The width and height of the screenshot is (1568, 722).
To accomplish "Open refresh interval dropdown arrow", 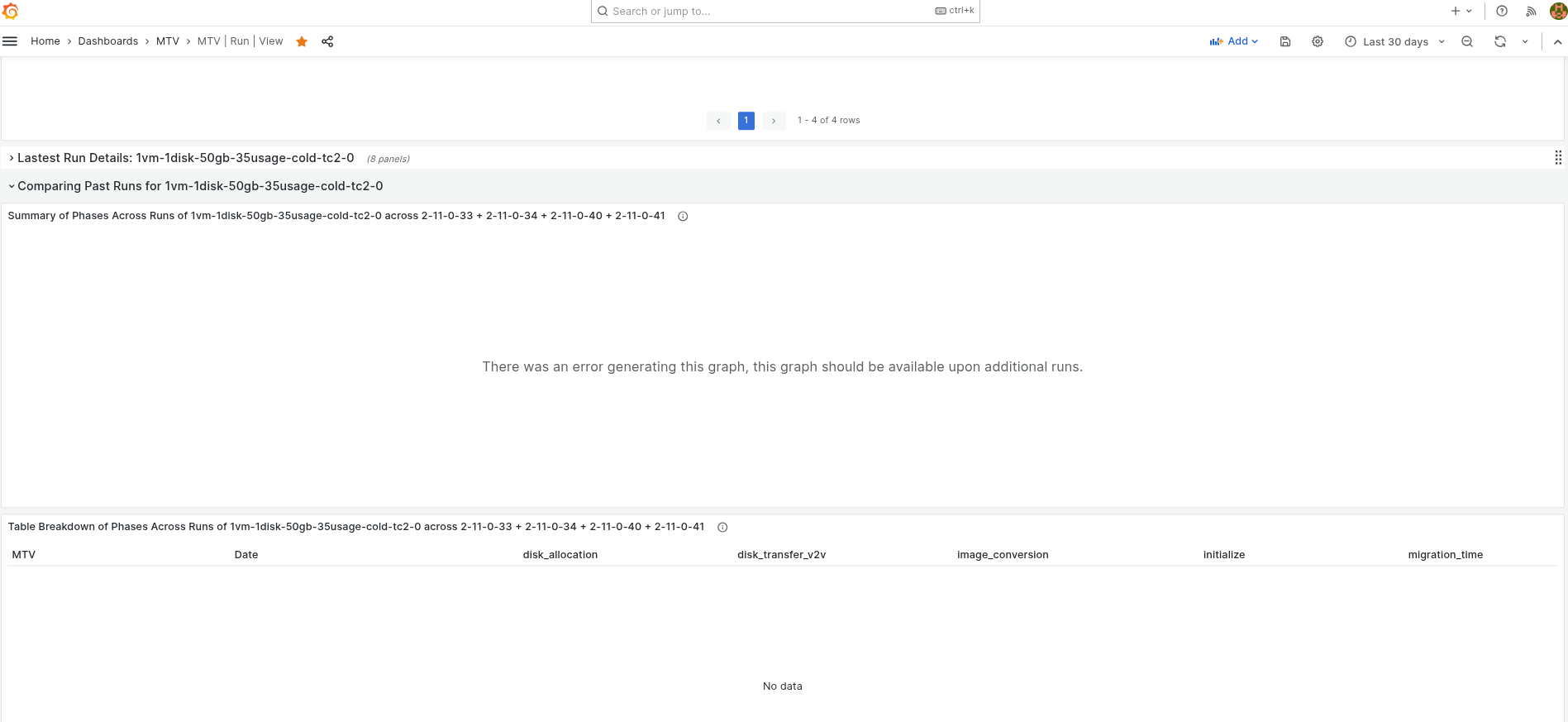I will (1525, 41).
